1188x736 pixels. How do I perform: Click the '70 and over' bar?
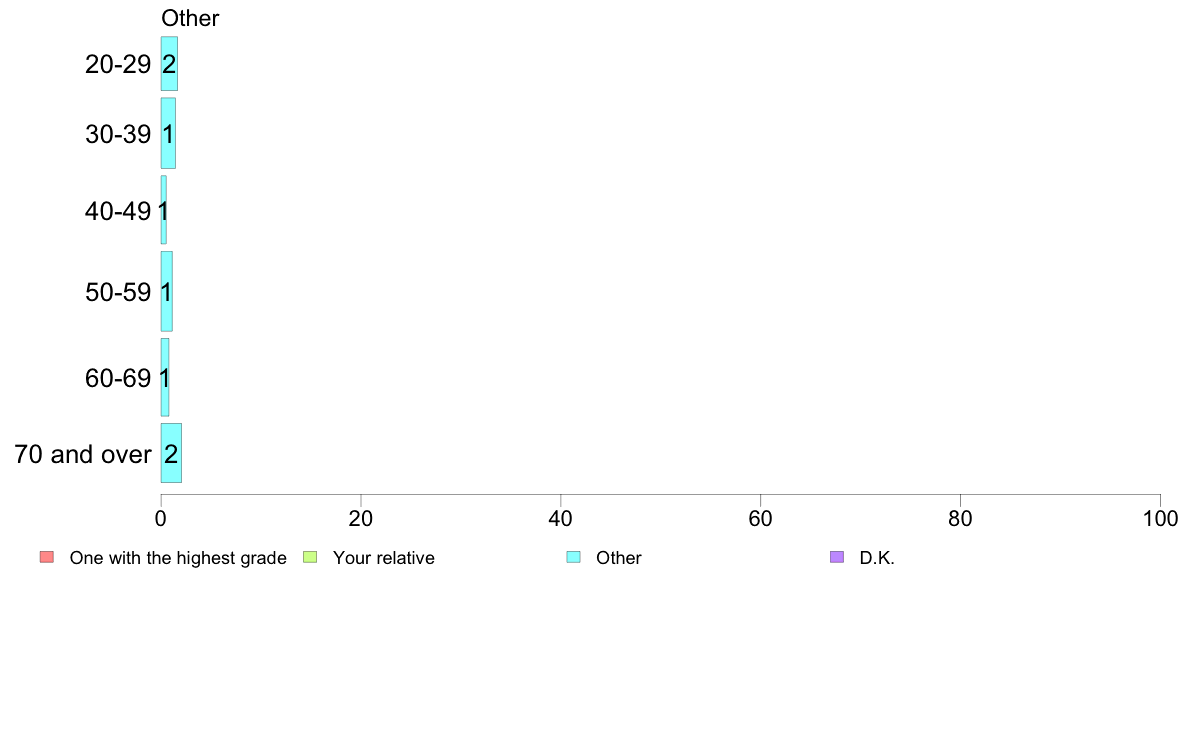coord(171,453)
